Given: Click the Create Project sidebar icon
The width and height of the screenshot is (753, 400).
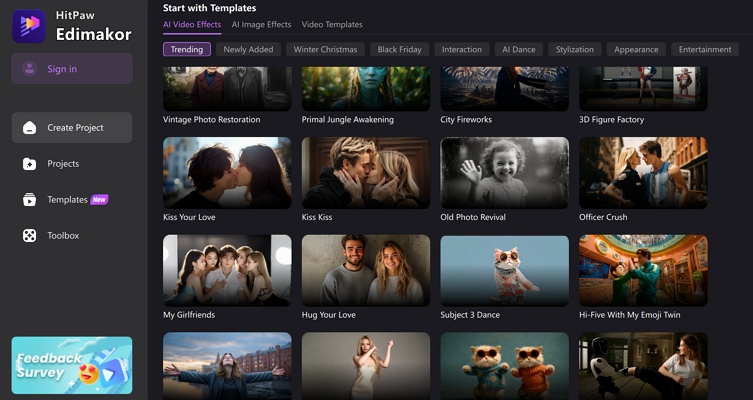Looking at the screenshot, I should [30, 128].
